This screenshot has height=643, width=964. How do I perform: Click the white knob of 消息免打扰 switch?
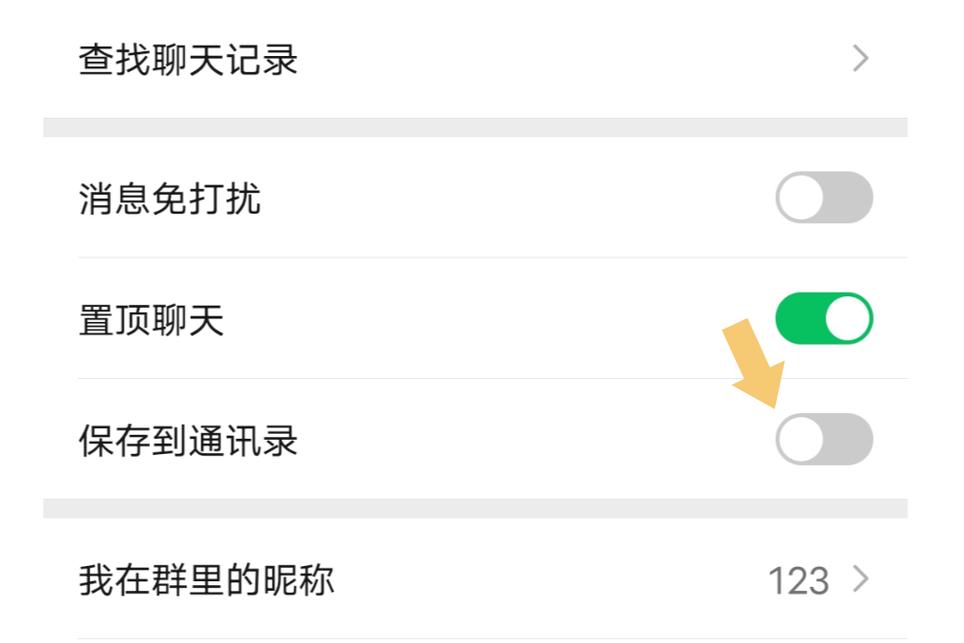point(801,198)
